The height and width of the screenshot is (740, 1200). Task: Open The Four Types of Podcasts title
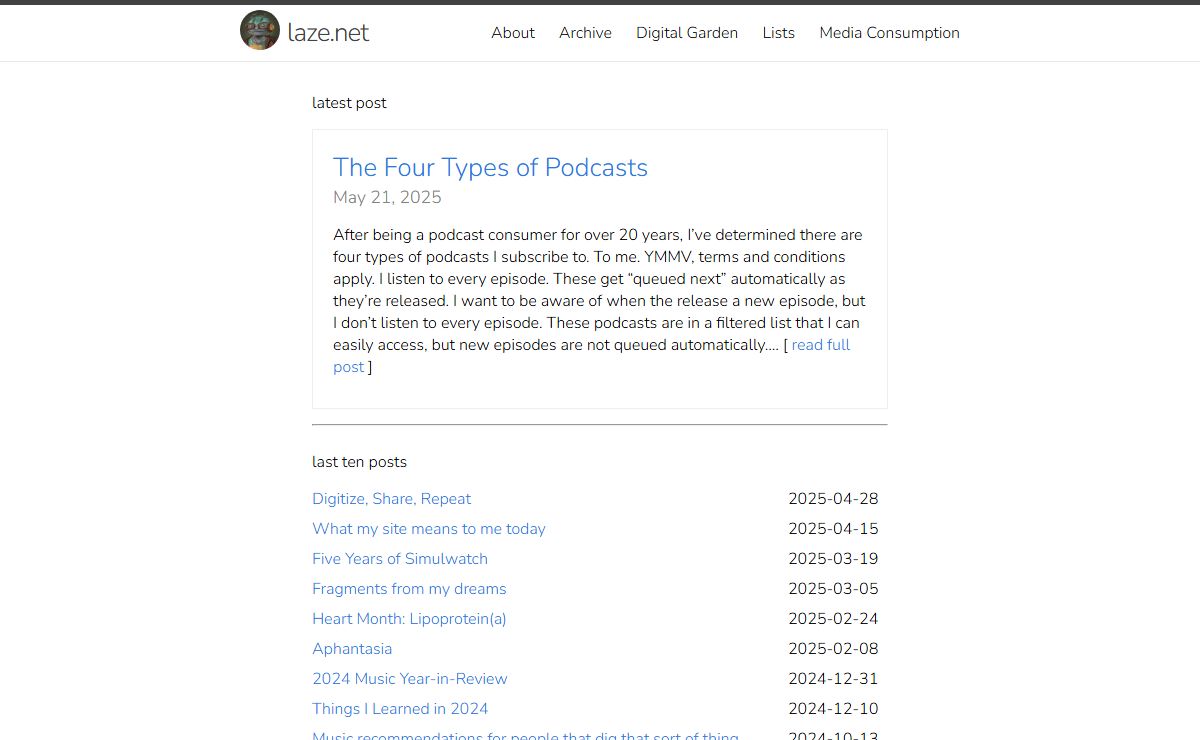click(490, 167)
